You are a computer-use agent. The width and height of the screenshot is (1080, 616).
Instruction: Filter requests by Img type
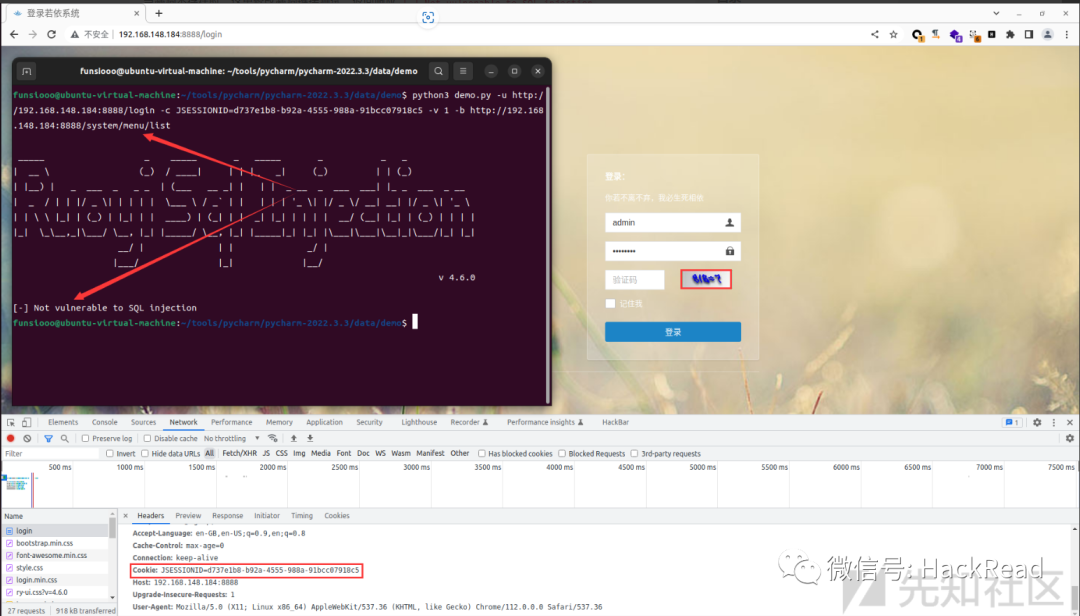point(299,453)
